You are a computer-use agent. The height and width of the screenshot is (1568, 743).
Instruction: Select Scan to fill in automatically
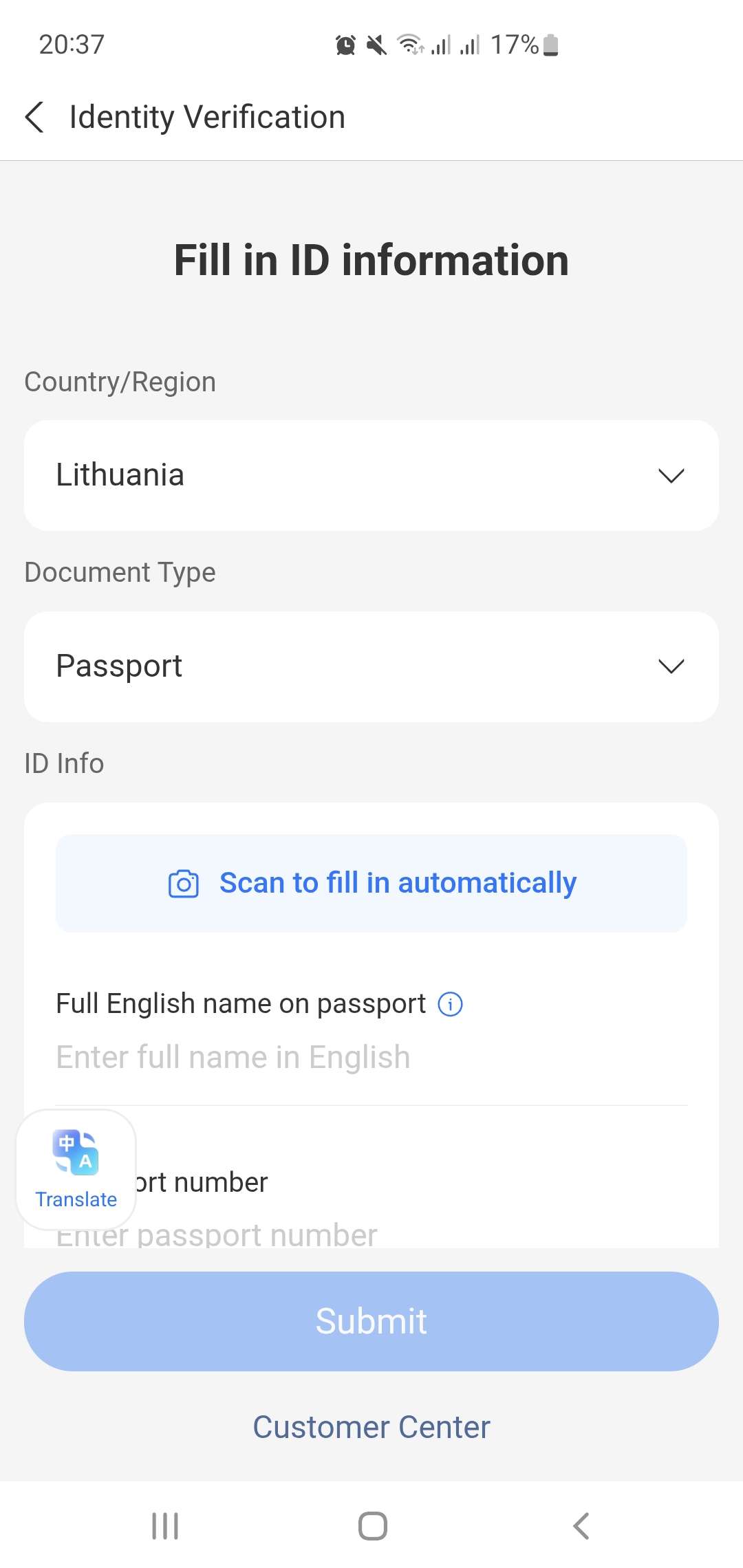coord(398,882)
